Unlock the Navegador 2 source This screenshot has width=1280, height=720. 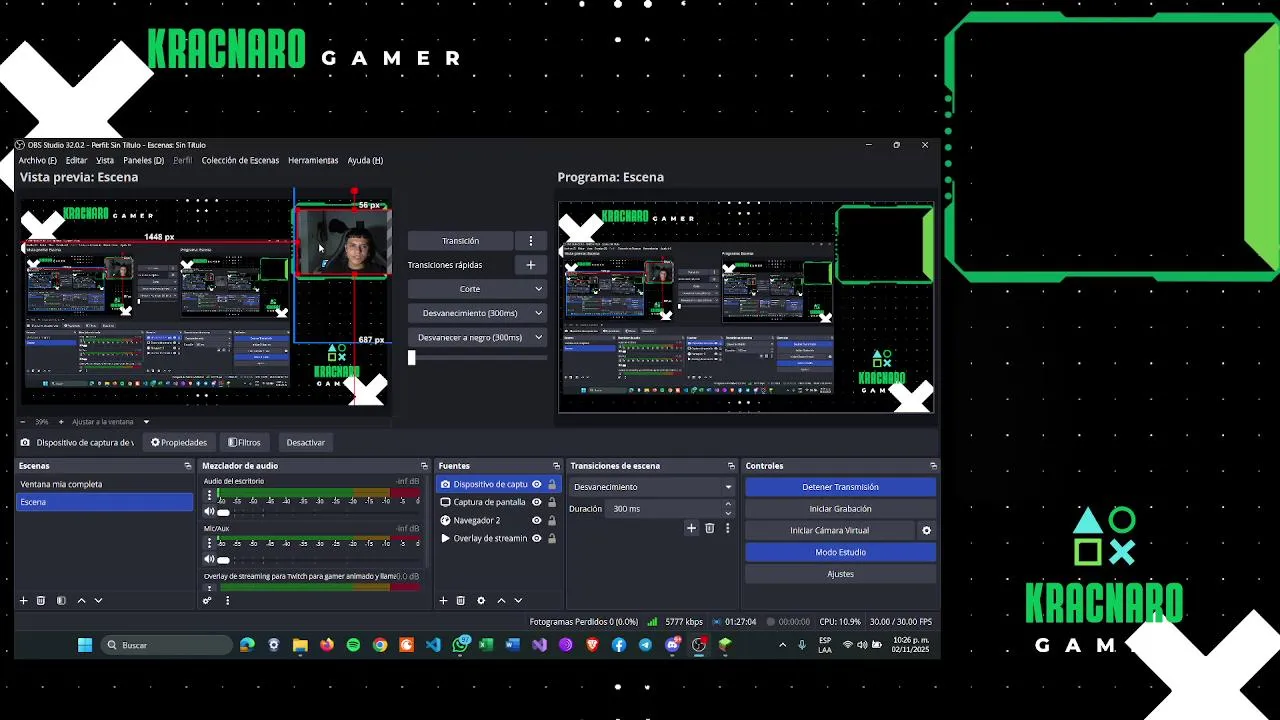pos(551,520)
